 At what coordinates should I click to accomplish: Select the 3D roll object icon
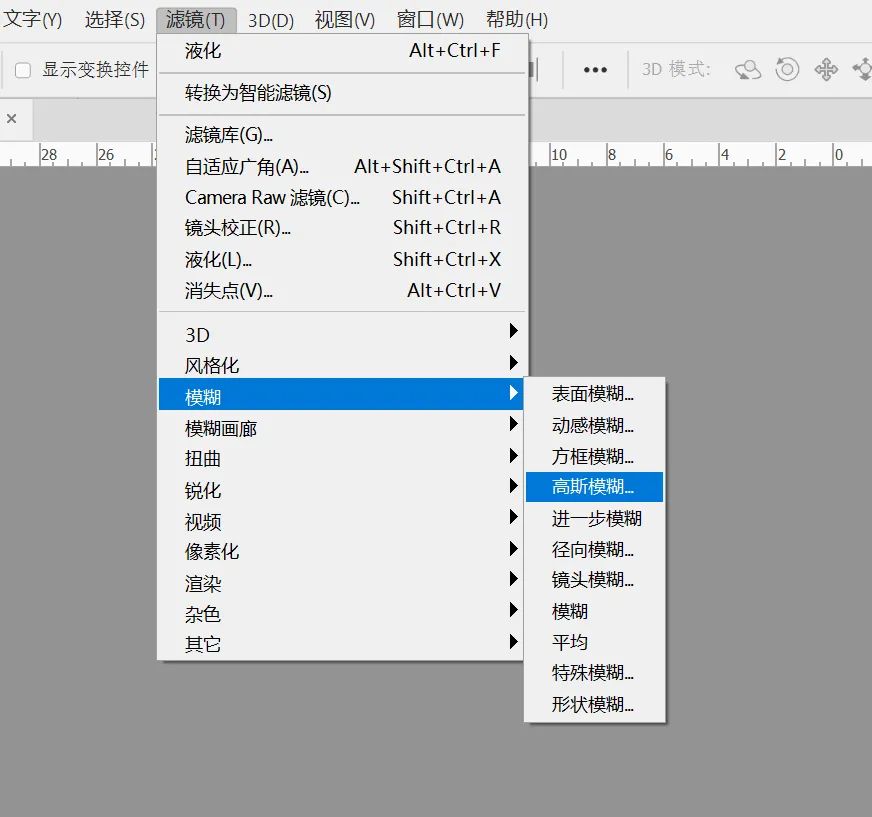(787, 70)
